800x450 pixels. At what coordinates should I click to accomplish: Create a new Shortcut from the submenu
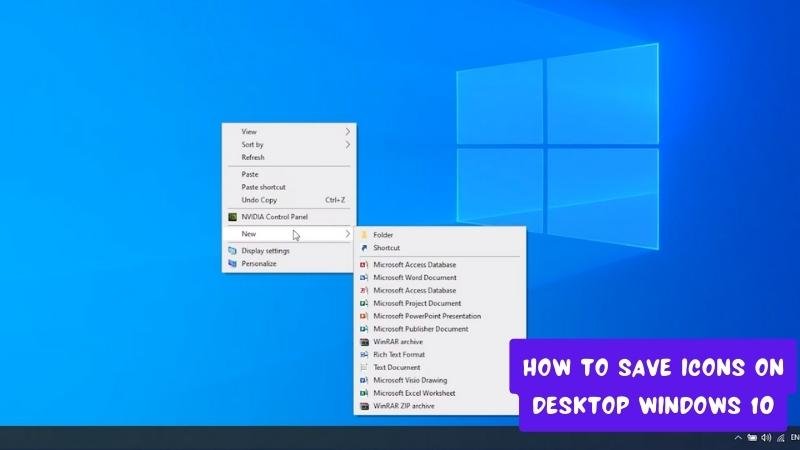[440, 247]
